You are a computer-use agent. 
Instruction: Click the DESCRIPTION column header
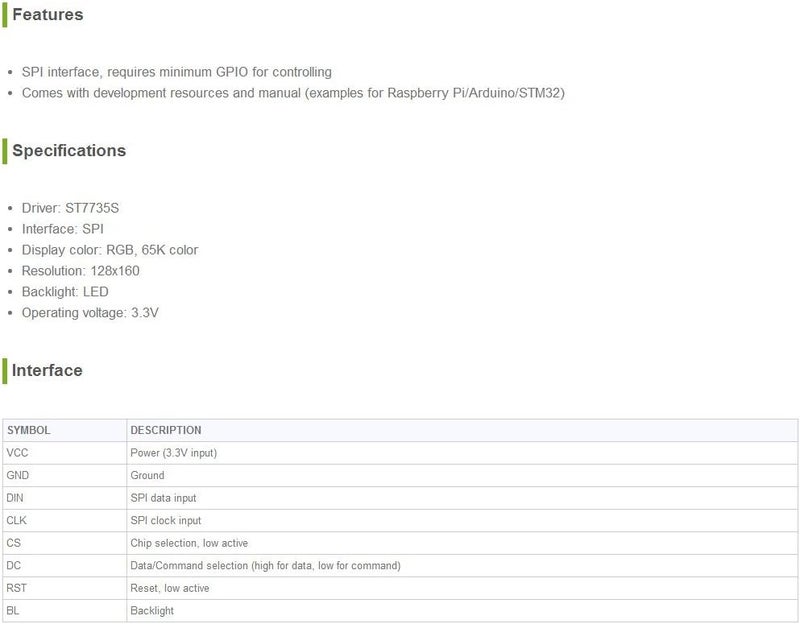tap(166, 430)
